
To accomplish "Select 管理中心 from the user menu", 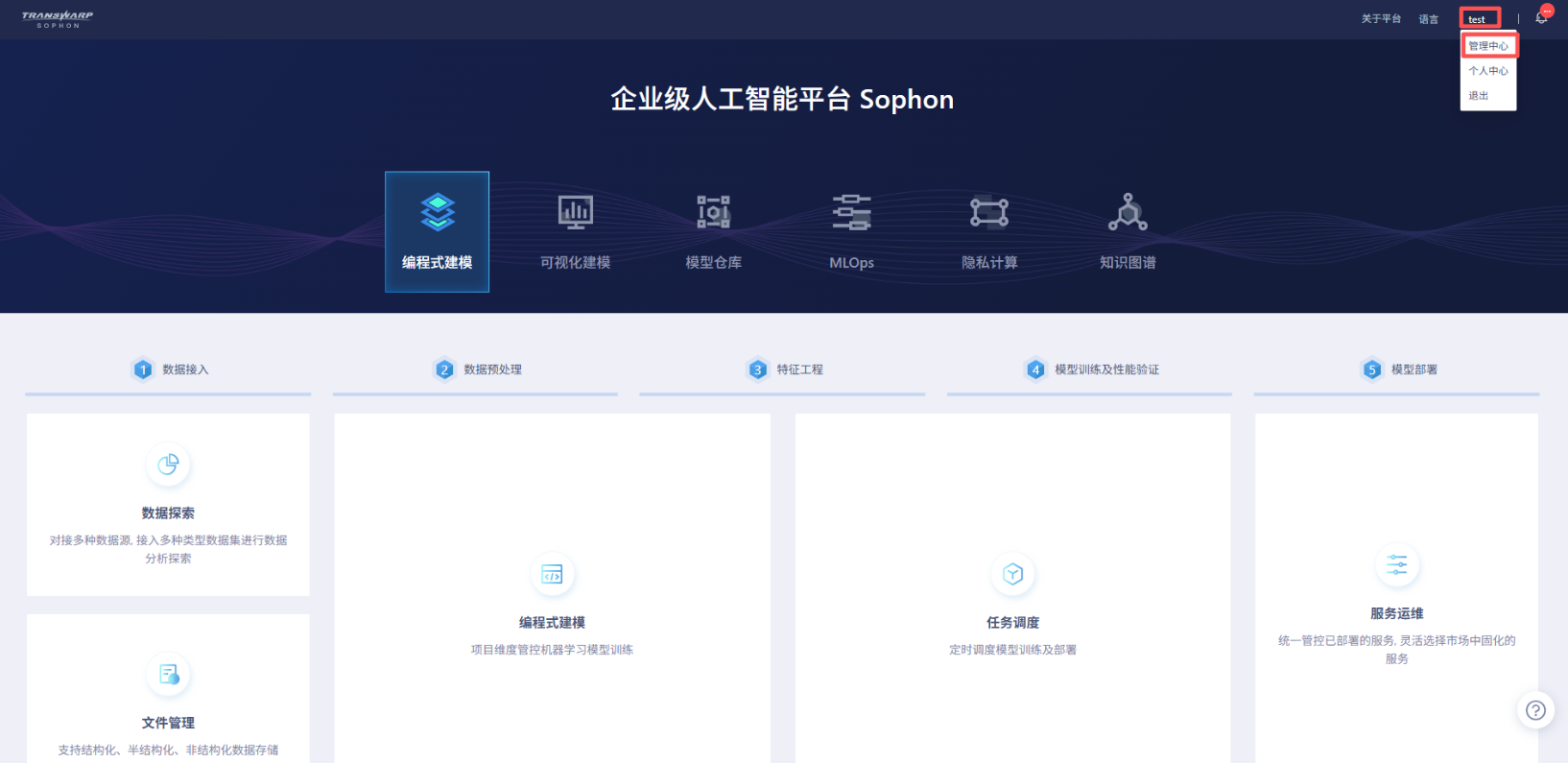I will pos(1488,46).
